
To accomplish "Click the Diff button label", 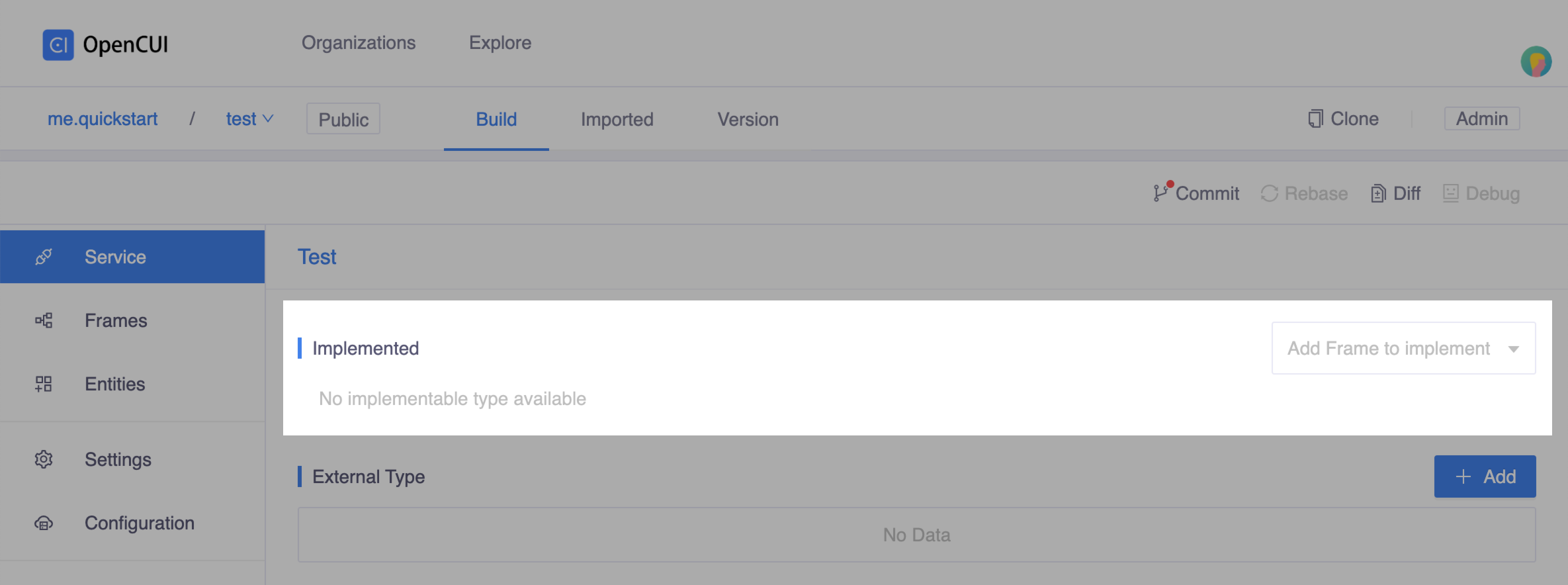I will pyautogui.click(x=1407, y=193).
